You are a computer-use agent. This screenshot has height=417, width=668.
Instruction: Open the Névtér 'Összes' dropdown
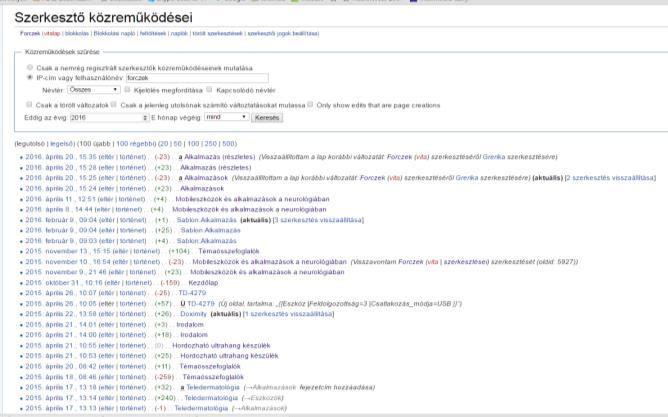coord(93,90)
